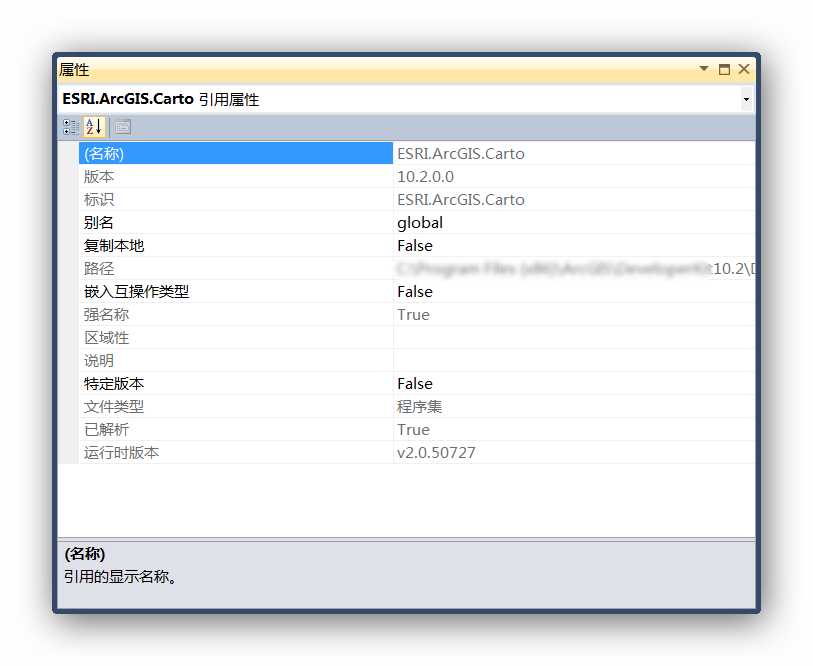The image size is (813, 666).
Task: Select the 说明 property label
Action: coord(99,360)
